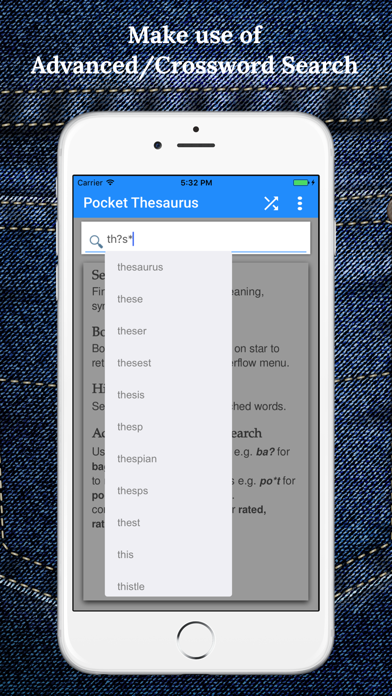Select 'these' from the suggestions
This screenshot has width=392, height=696.
point(168,299)
